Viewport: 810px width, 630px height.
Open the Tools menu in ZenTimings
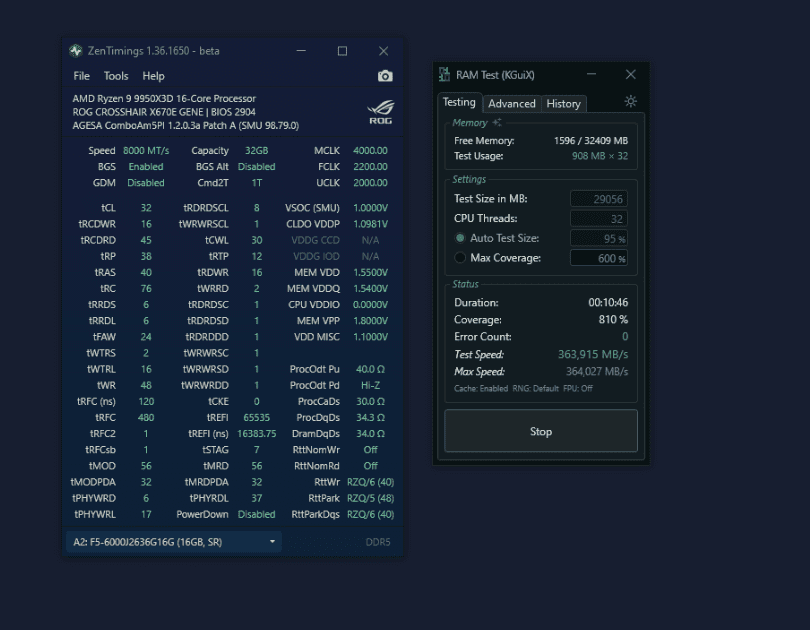point(116,76)
